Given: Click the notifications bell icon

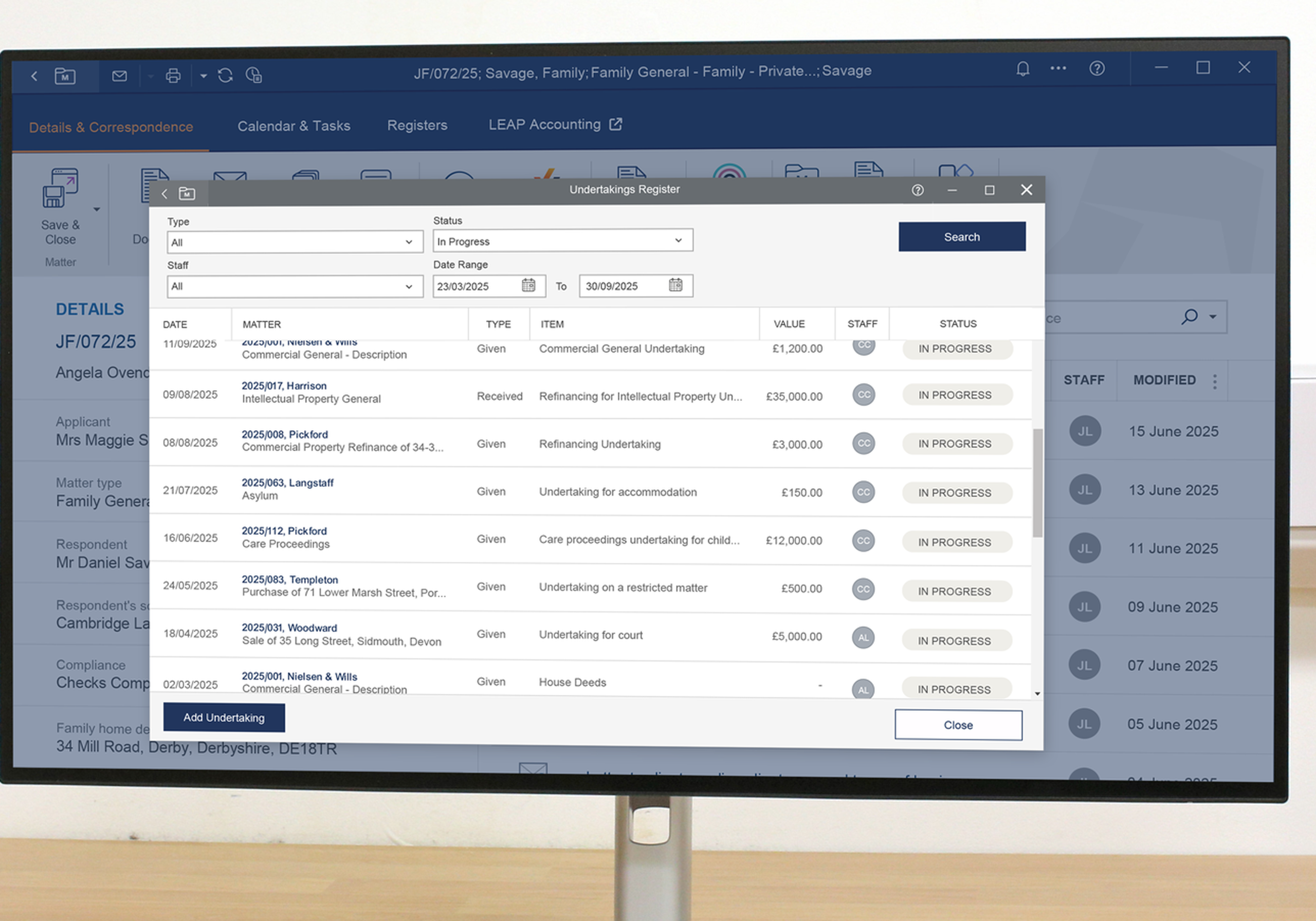Looking at the screenshot, I should 1022,69.
